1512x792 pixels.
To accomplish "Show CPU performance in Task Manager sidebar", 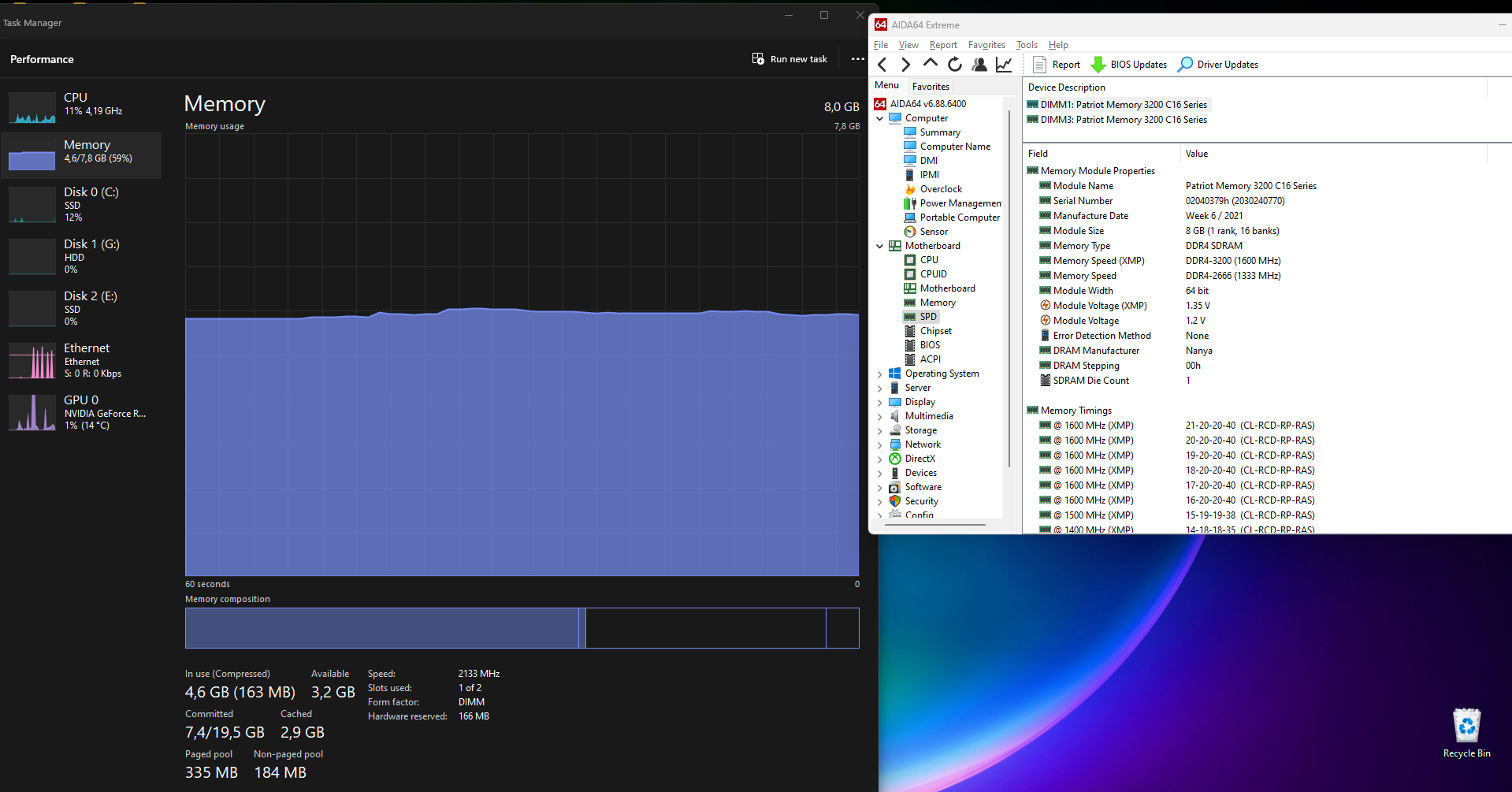I will click(82, 106).
